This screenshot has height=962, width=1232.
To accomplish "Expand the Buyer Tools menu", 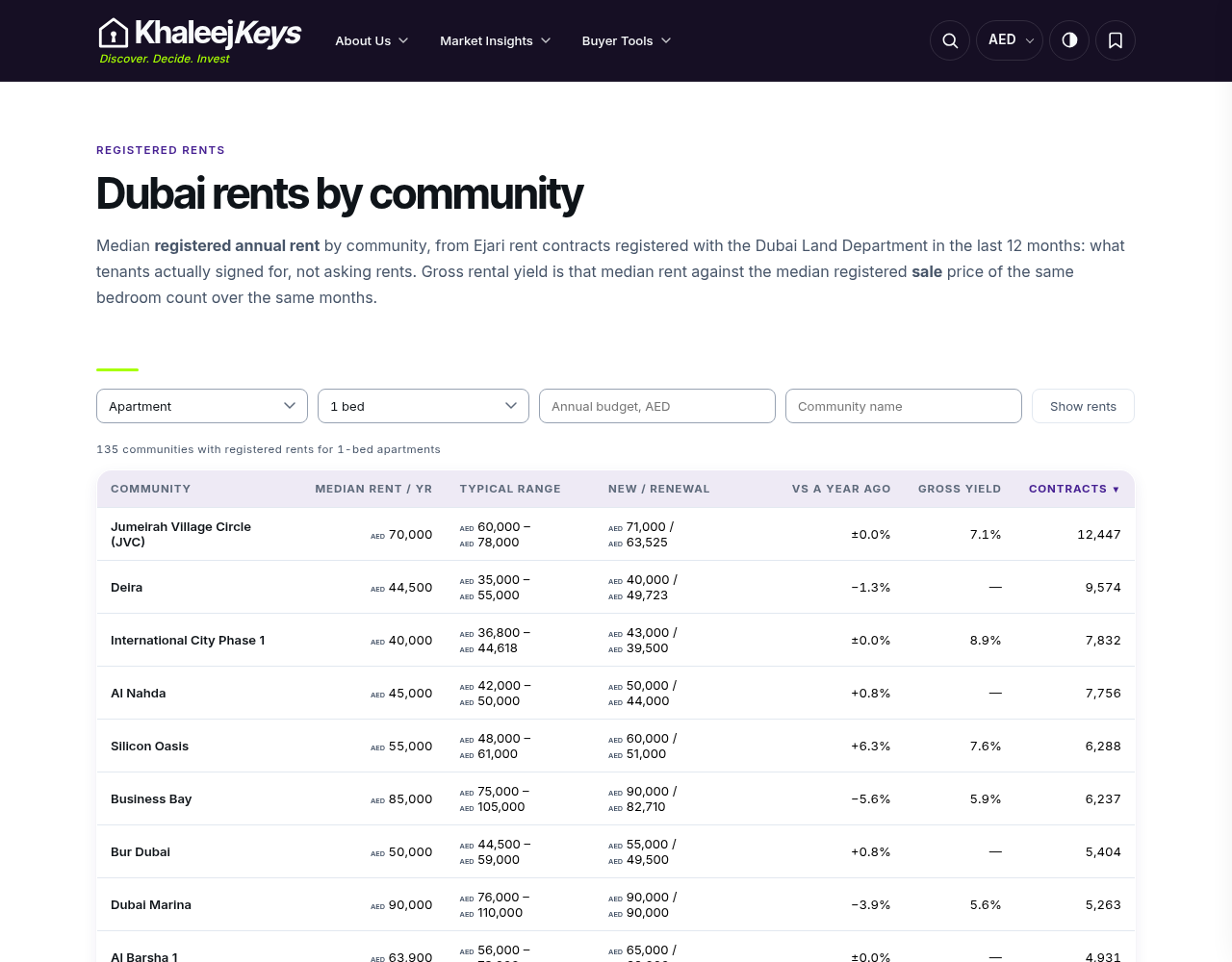I will point(627,40).
